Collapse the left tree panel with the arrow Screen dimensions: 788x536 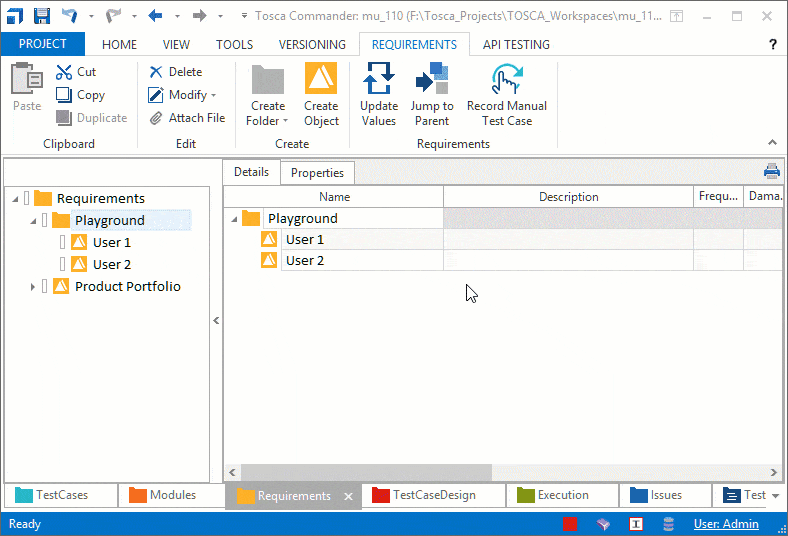216,320
